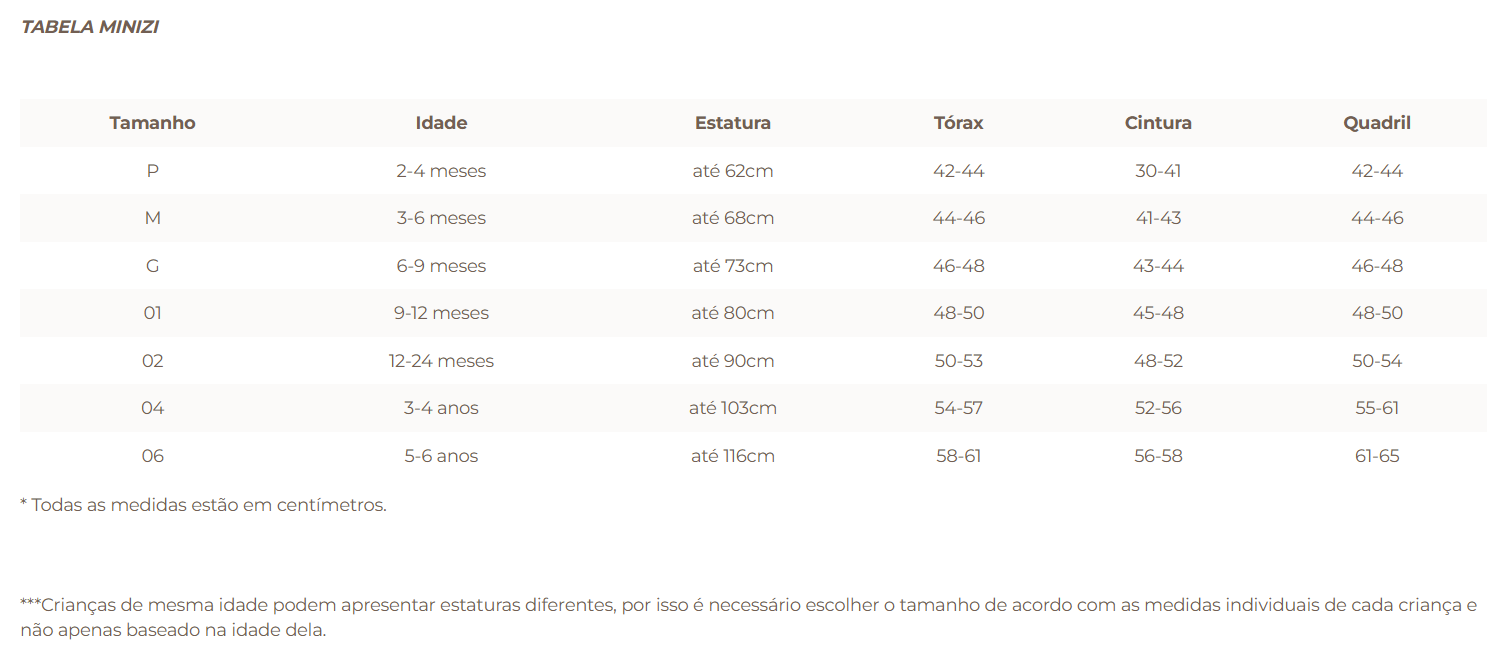Click the até 103cm stature cell

point(733,408)
